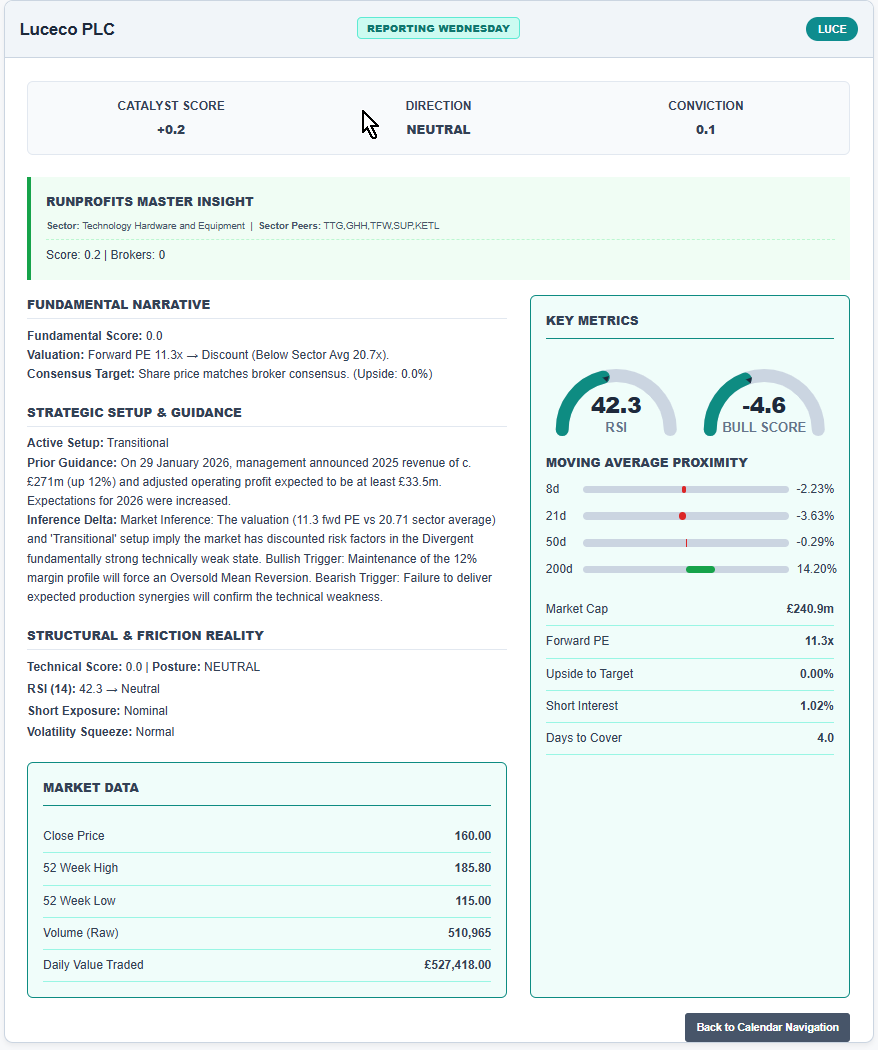Click the Technical Score: 0.0 text
878x1050 pixels.
tap(84, 667)
